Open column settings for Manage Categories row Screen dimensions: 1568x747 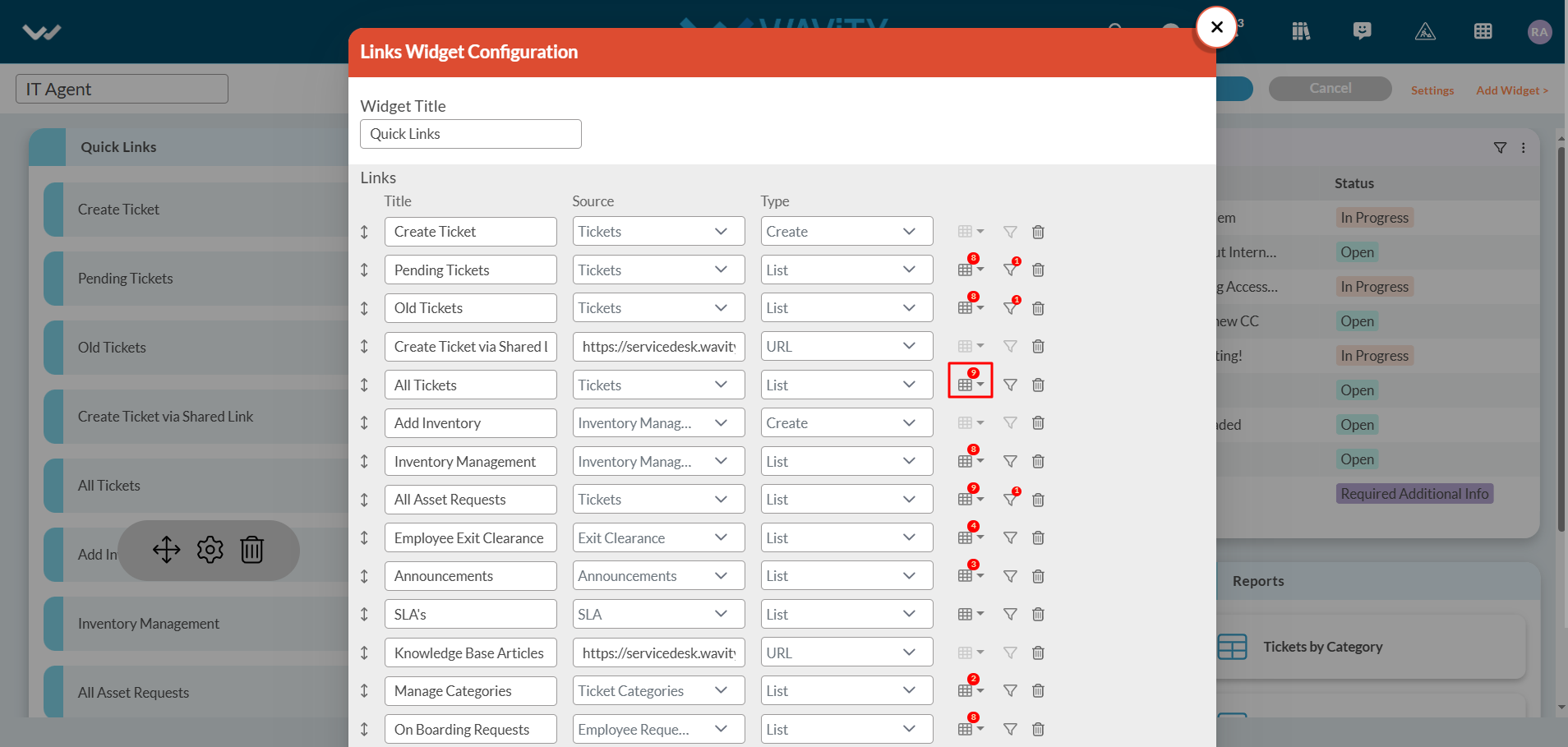971,689
